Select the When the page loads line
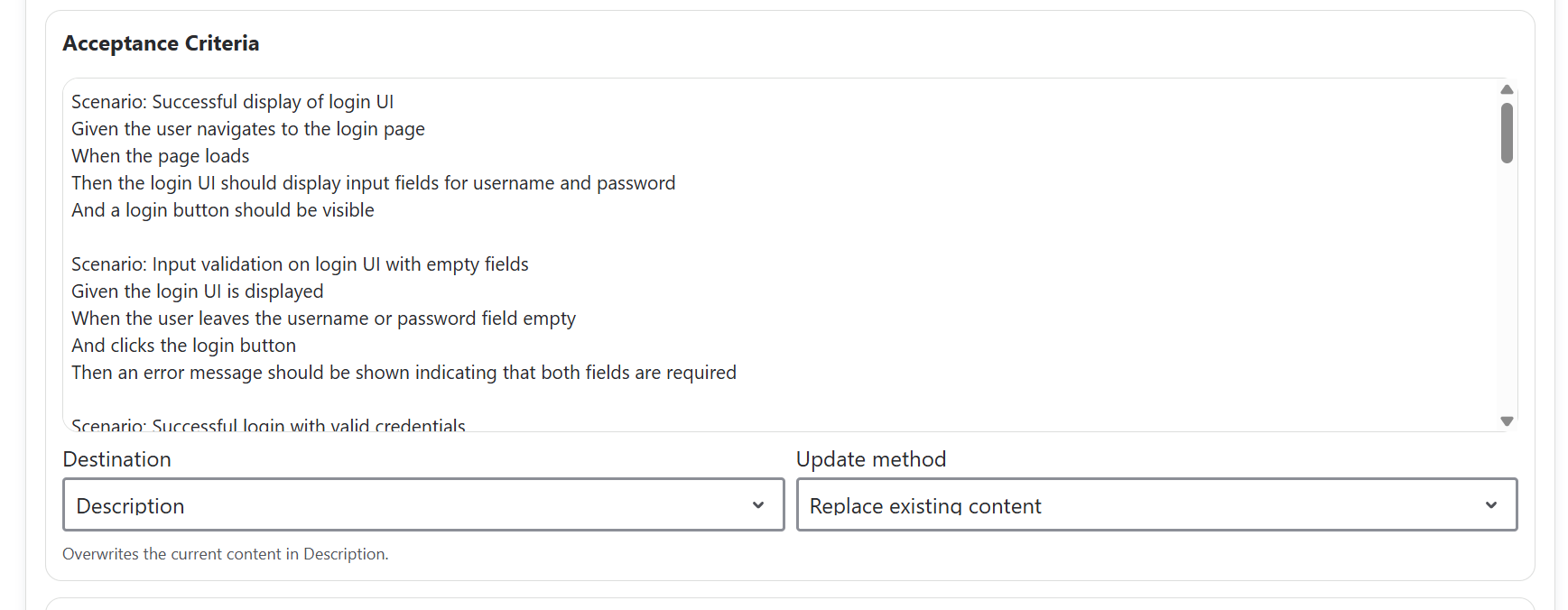The width and height of the screenshot is (1568, 610). point(160,155)
